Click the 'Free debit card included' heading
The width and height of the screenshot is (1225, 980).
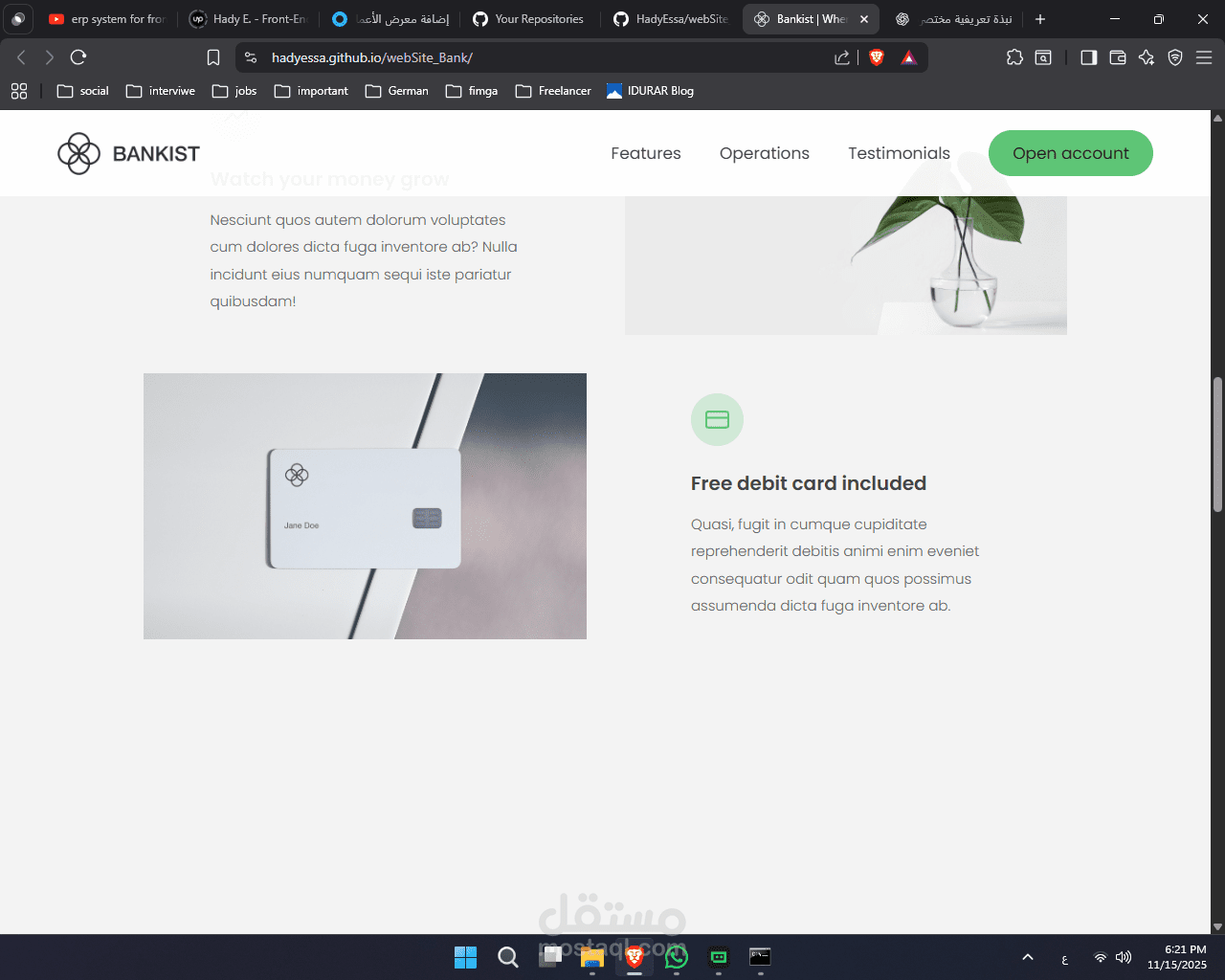pos(809,483)
